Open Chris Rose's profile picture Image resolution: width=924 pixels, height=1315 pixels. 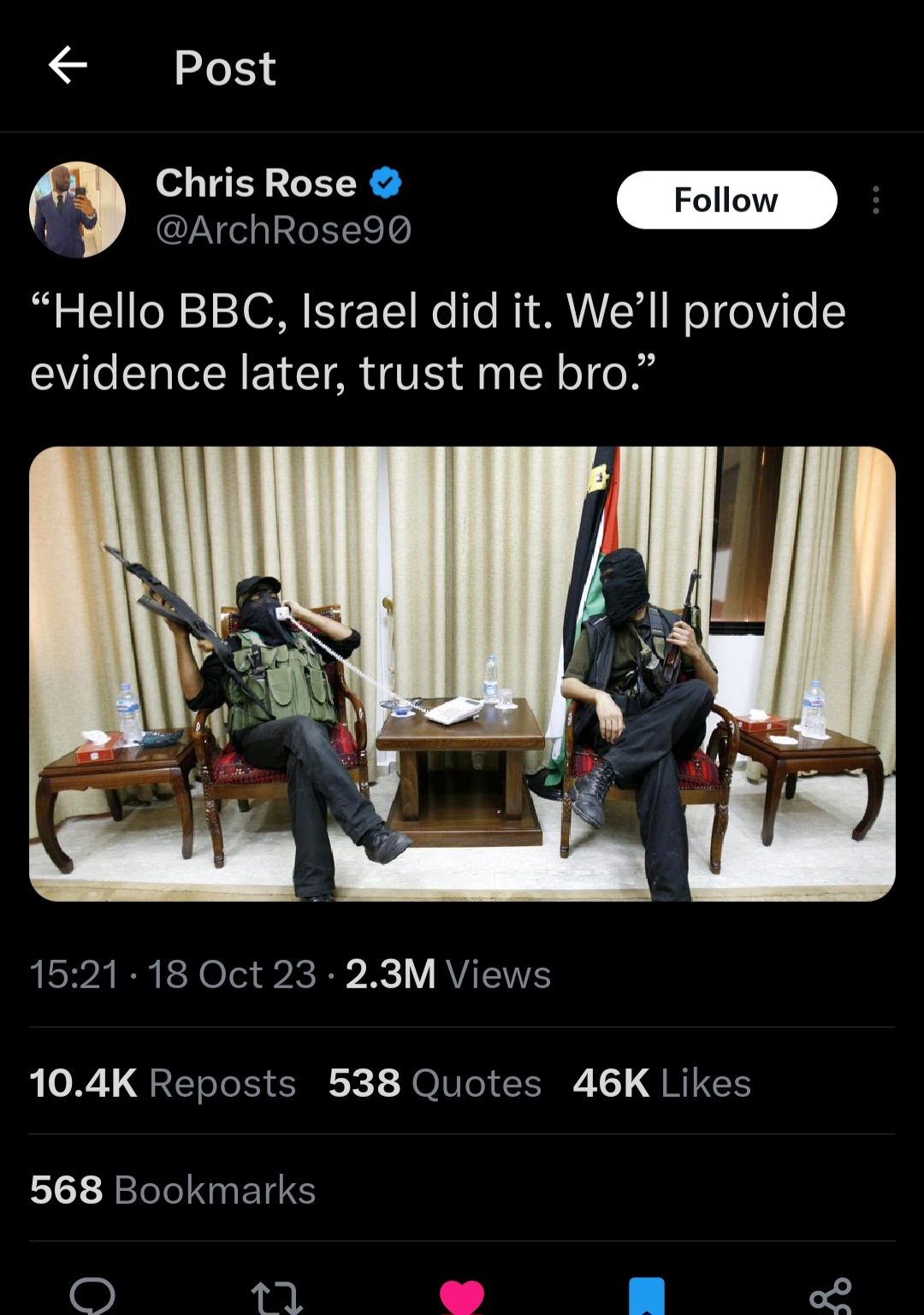tap(78, 210)
